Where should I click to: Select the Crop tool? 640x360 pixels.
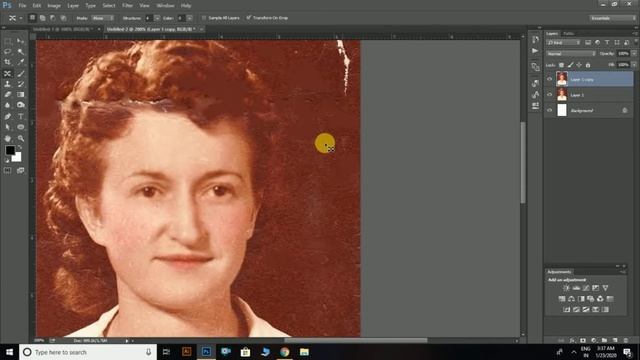pos(8,62)
